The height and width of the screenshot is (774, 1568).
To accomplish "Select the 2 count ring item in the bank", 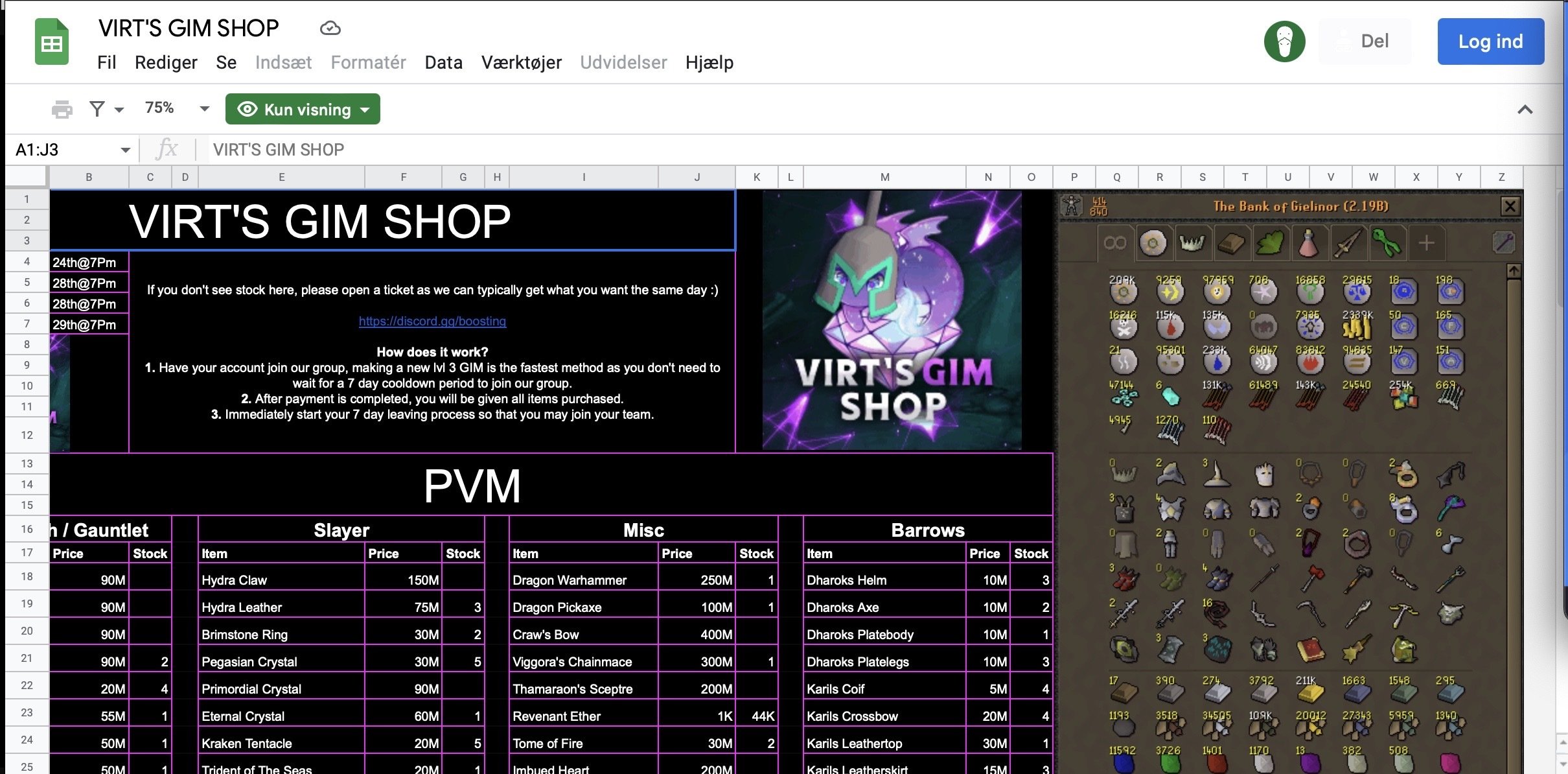I will click(x=1403, y=474).
